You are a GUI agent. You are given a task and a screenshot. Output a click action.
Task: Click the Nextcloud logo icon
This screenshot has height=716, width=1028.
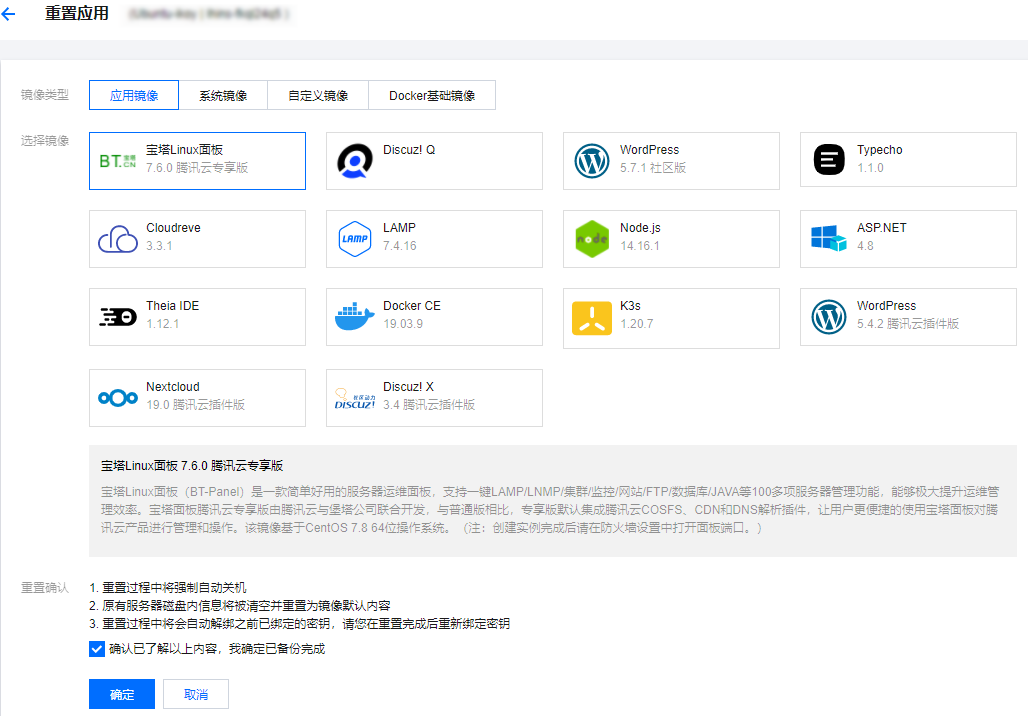(x=117, y=397)
